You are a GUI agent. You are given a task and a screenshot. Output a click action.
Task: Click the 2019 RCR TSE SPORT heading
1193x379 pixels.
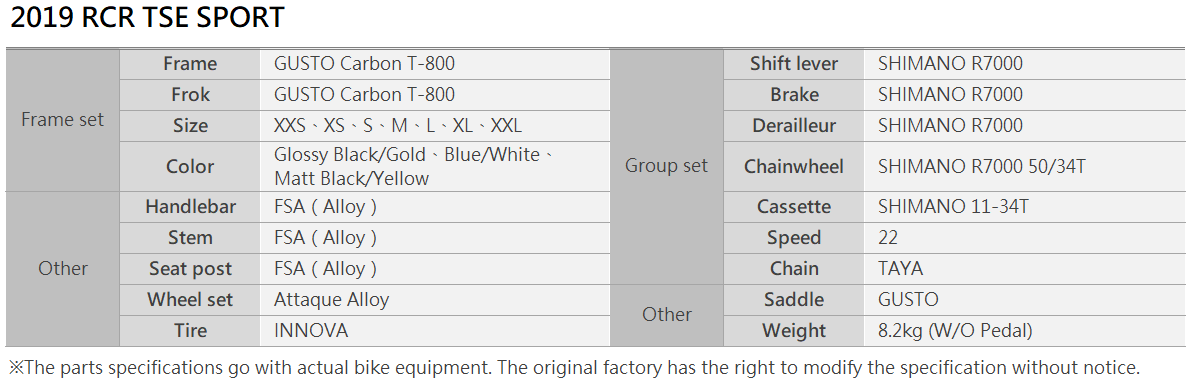tap(148, 19)
